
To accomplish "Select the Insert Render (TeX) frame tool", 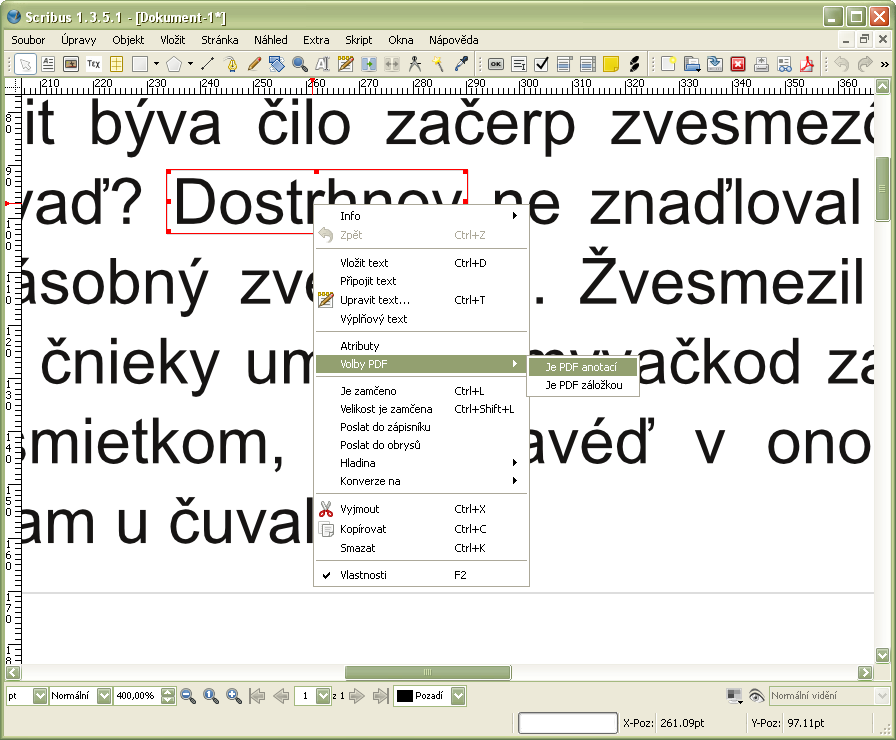I will click(x=94, y=64).
